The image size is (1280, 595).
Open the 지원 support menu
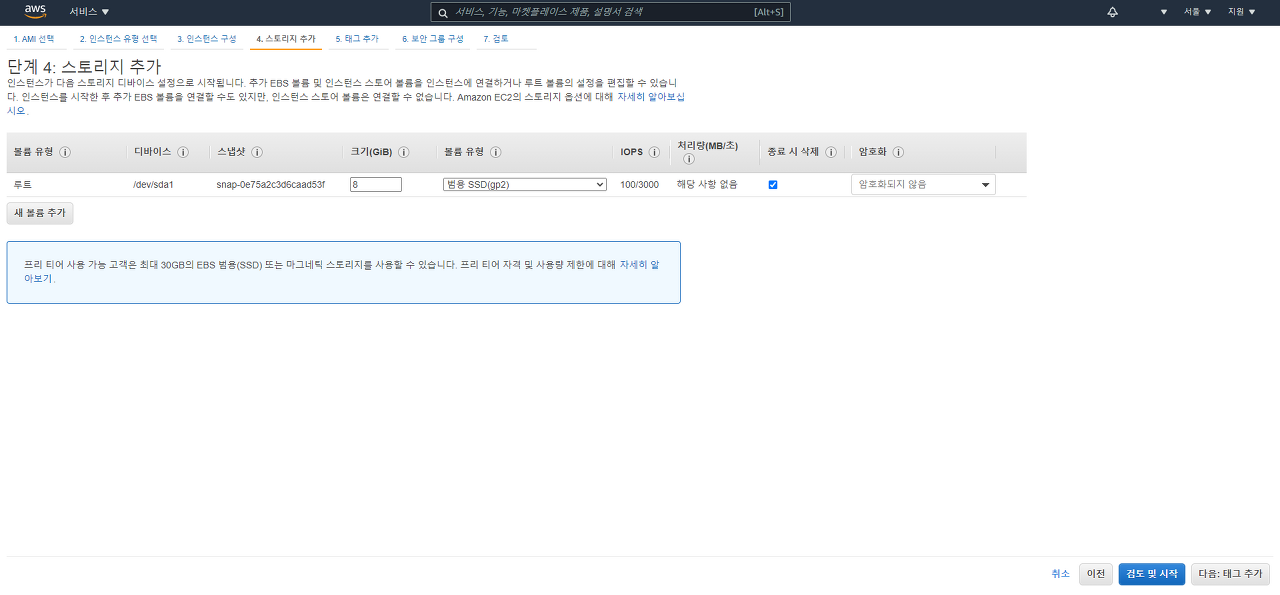[1241, 11]
